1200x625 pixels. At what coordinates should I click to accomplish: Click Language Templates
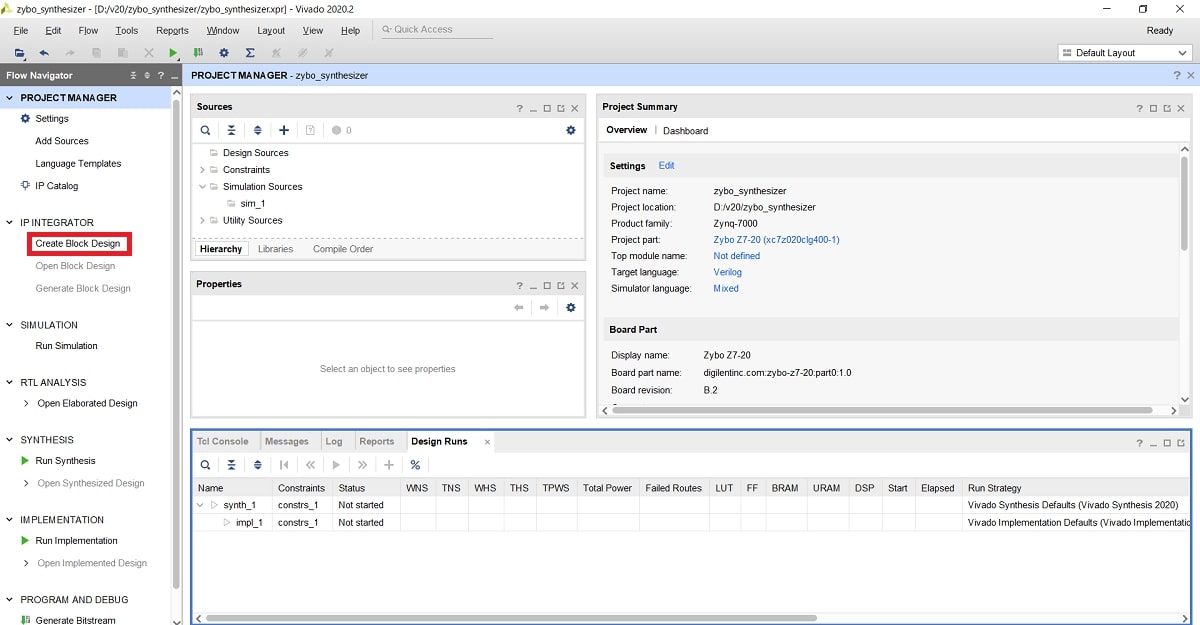point(78,163)
